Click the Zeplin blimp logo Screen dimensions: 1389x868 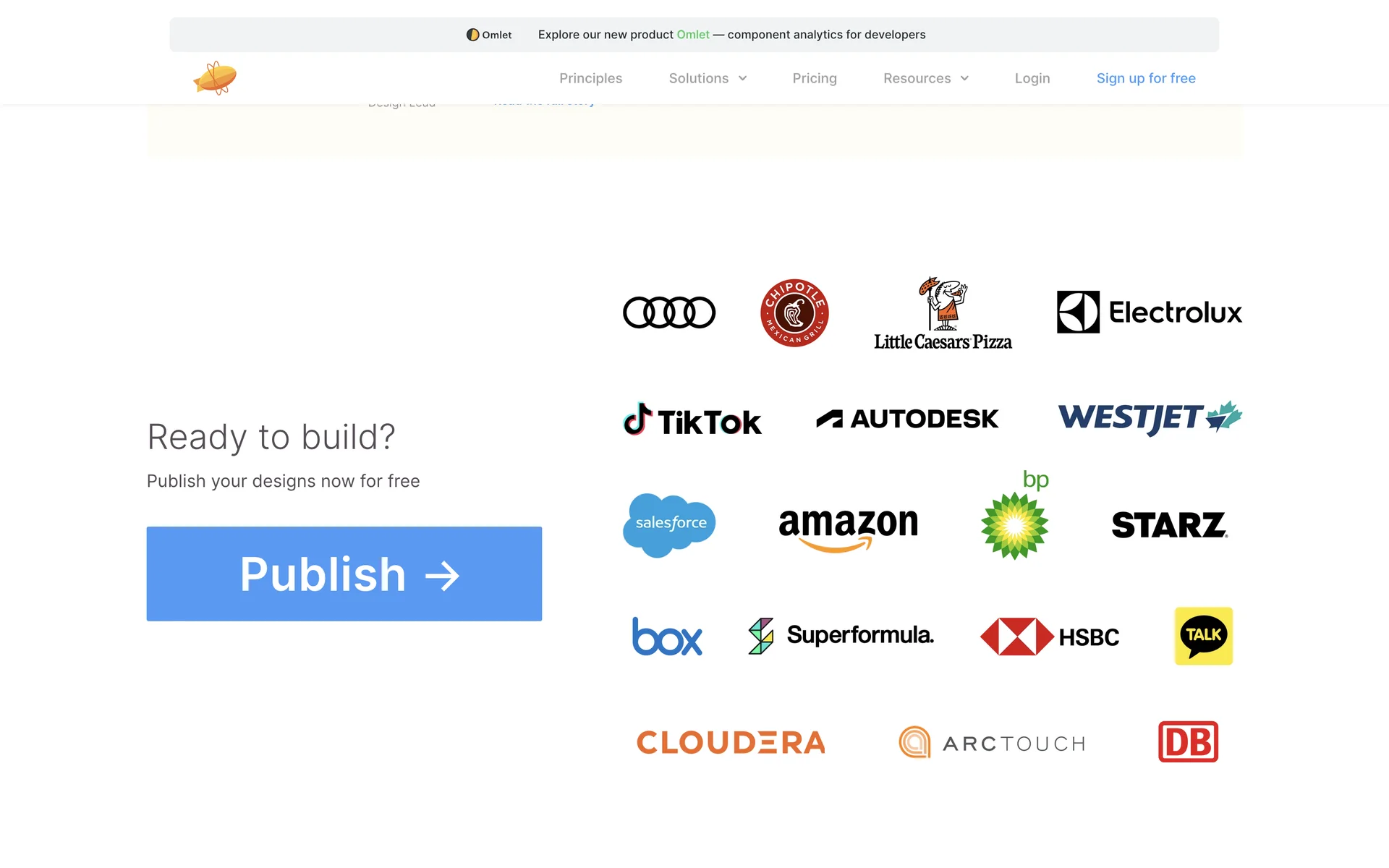click(x=215, y=77)
